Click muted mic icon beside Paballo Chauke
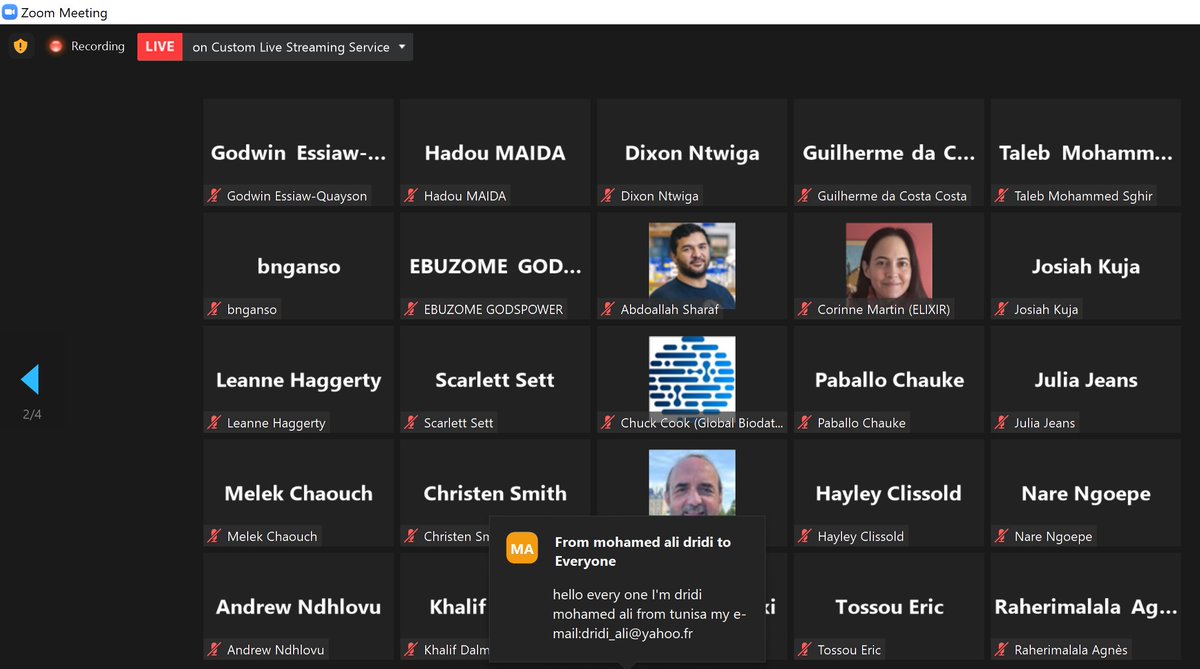Image resolution: width=1200 pixels, height=669 pixels. pos(805,423)
